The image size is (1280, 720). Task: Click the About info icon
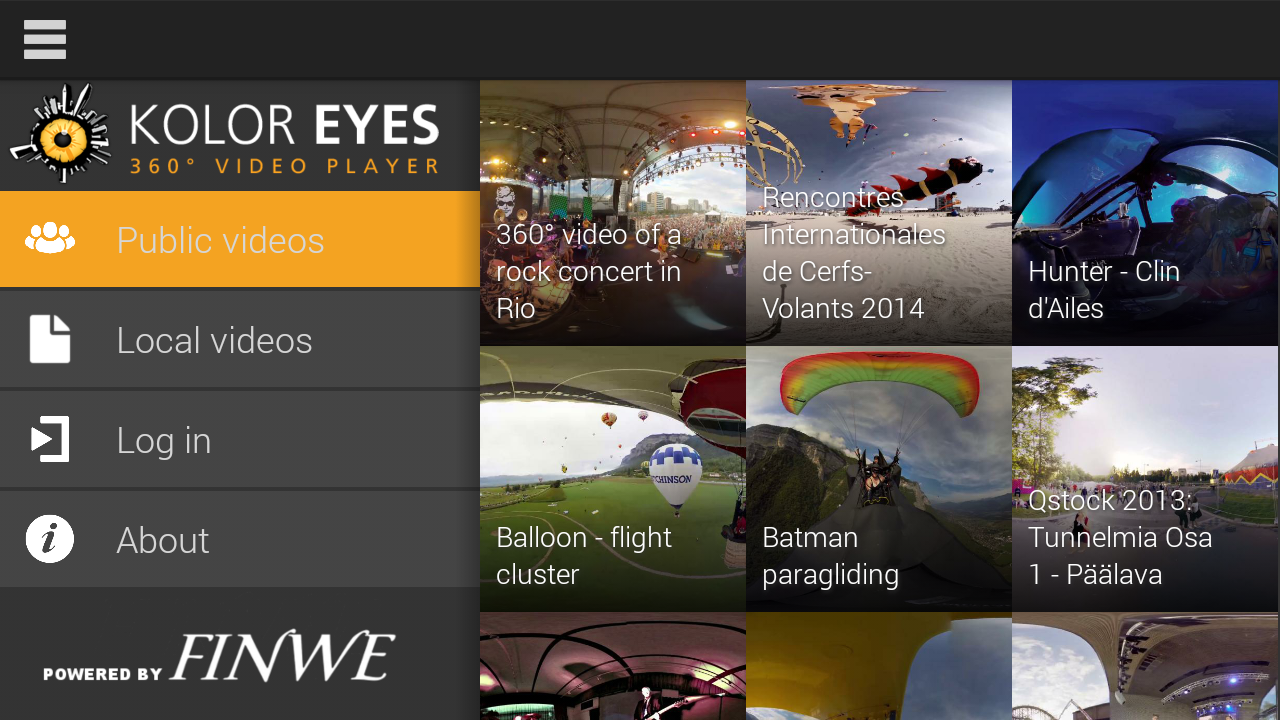point(50,539)
